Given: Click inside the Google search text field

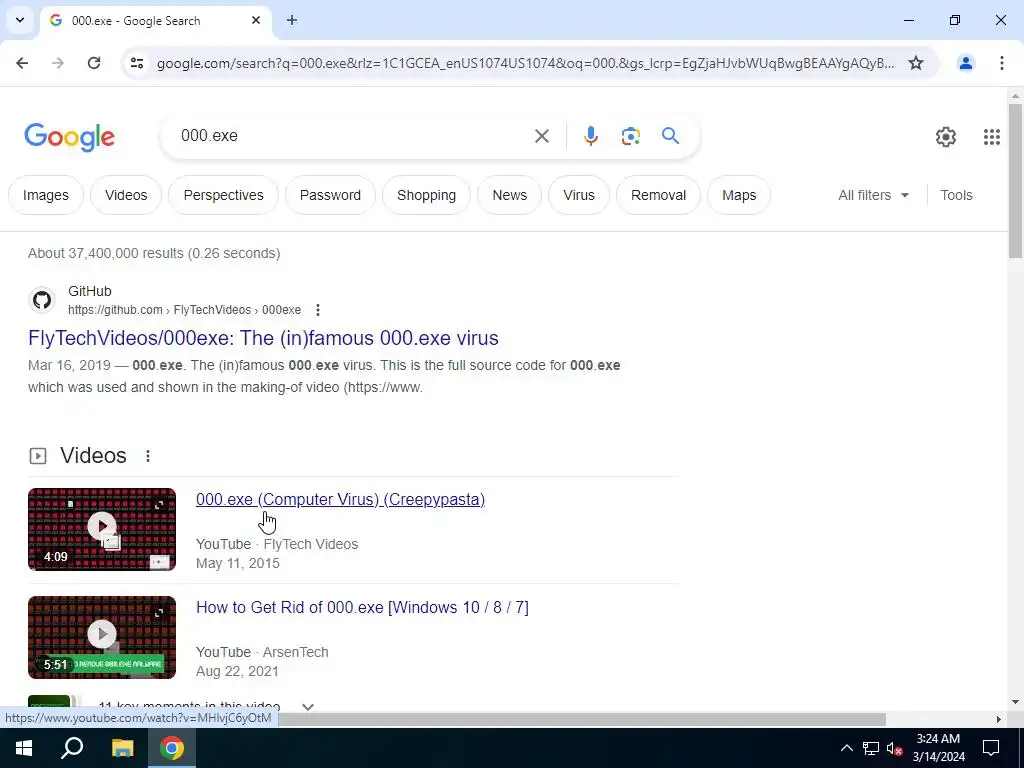Looking at the screenshot, I should 353,136.
